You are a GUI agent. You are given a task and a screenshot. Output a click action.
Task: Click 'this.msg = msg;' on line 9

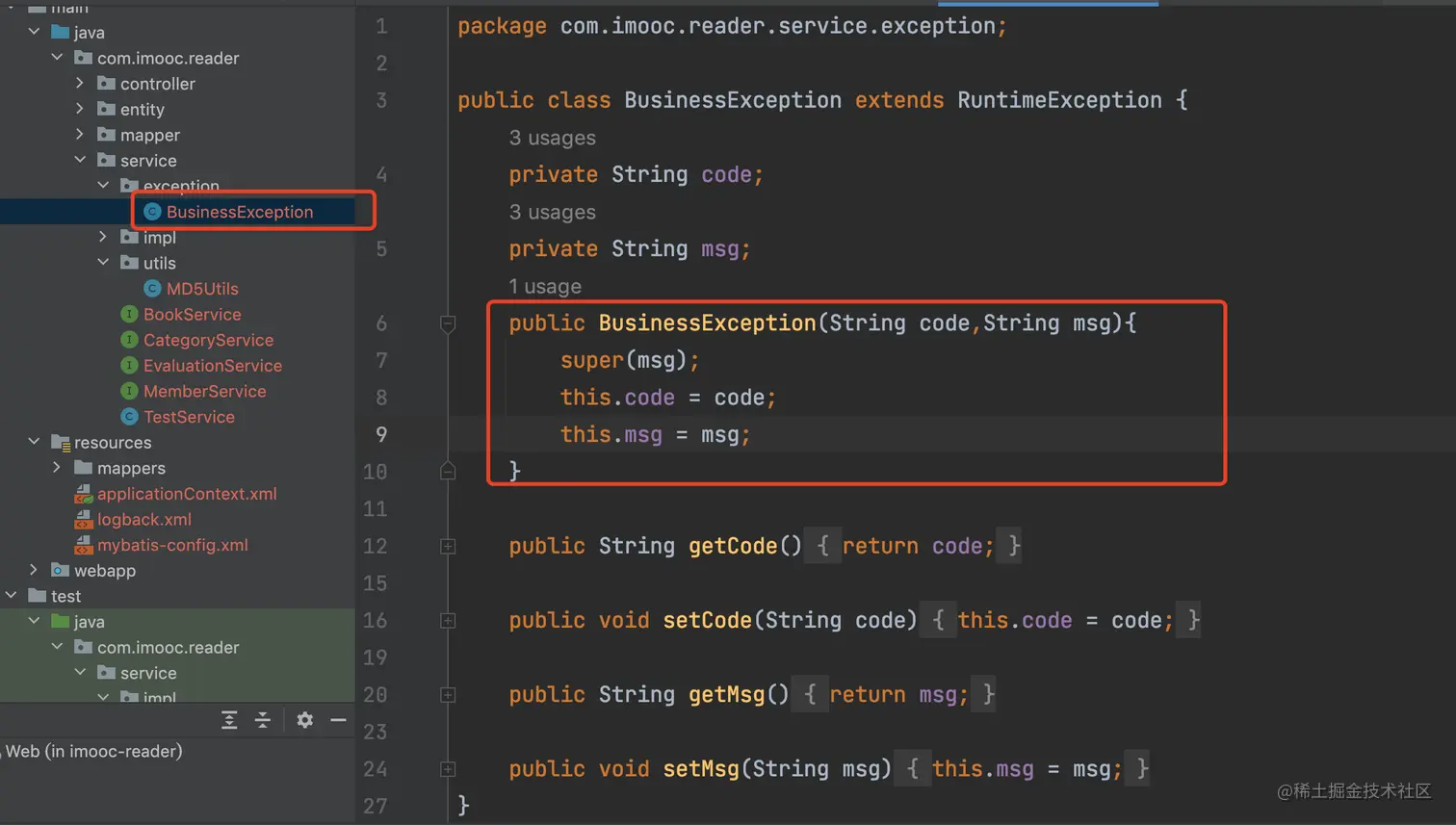655,434
